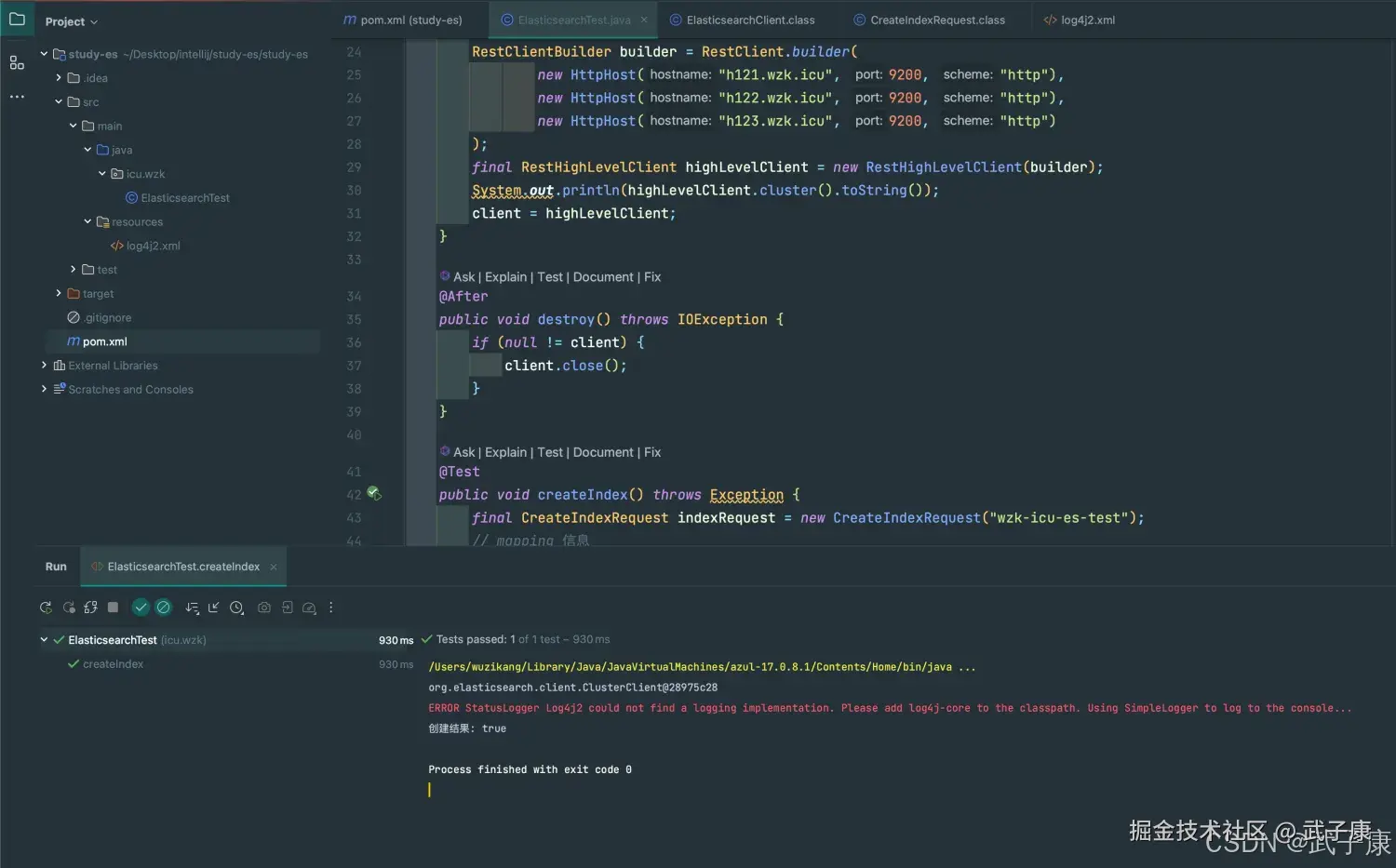Click the run gutter icon beside createIndex
Screen dimensions: 1396x868
374,494
